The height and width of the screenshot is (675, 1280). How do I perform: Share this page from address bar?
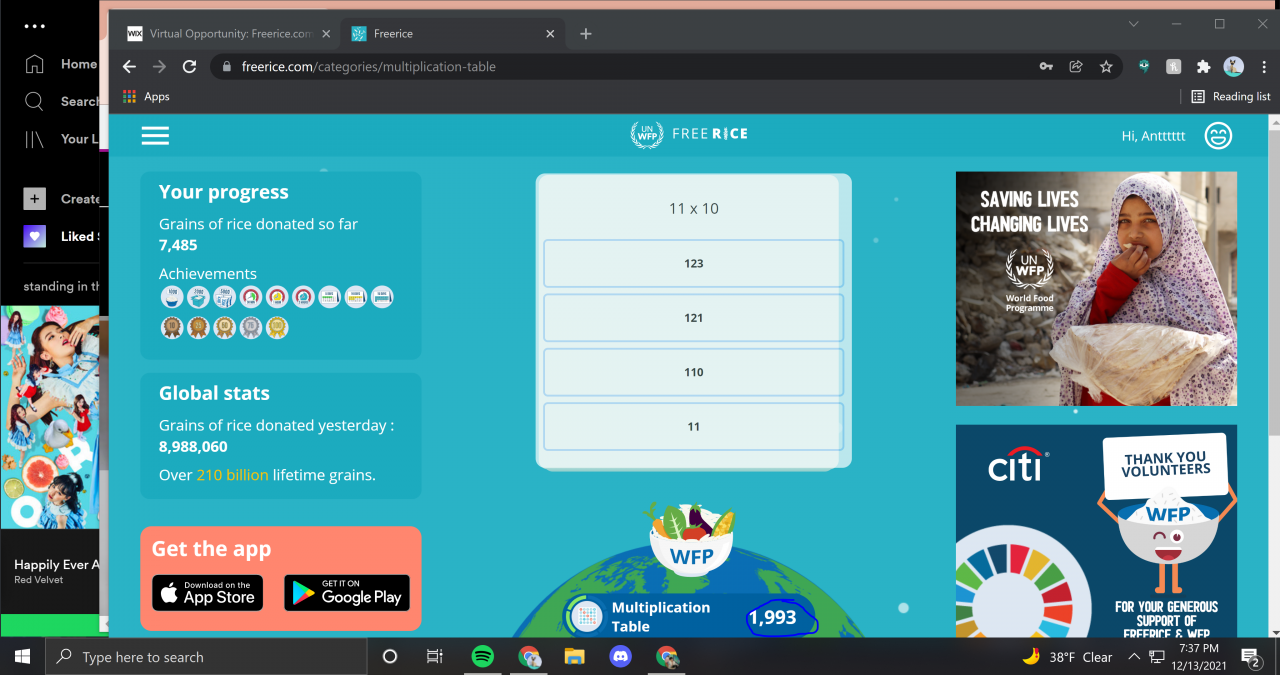tap(1076, 67)
